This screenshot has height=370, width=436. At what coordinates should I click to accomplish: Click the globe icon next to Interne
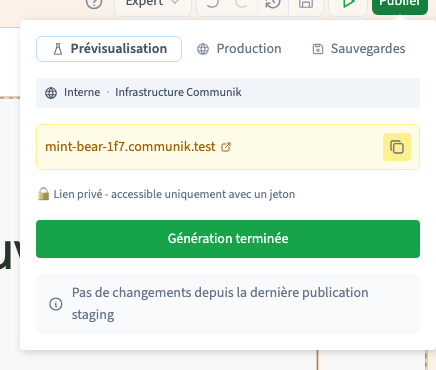[x=51, y=93]
